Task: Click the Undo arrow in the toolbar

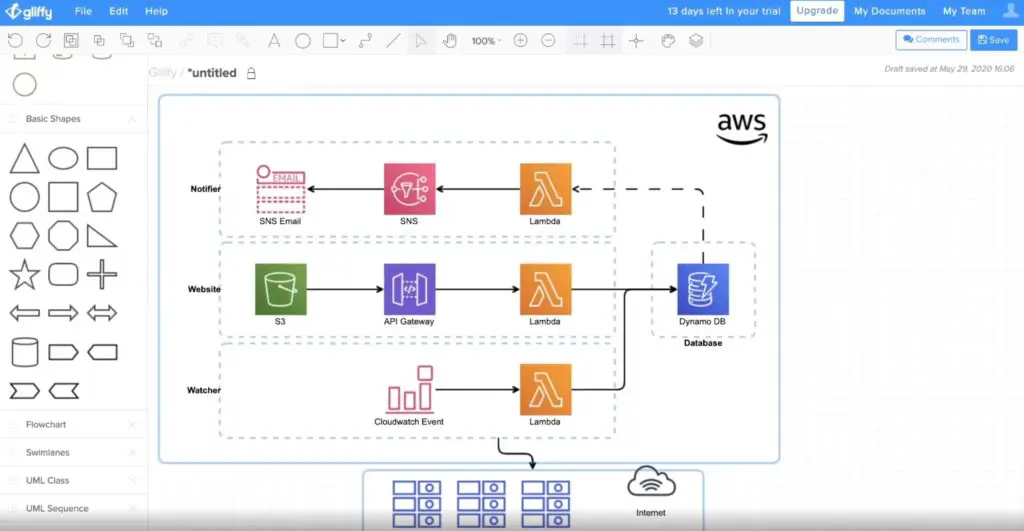Action: (x=15, y=40)
